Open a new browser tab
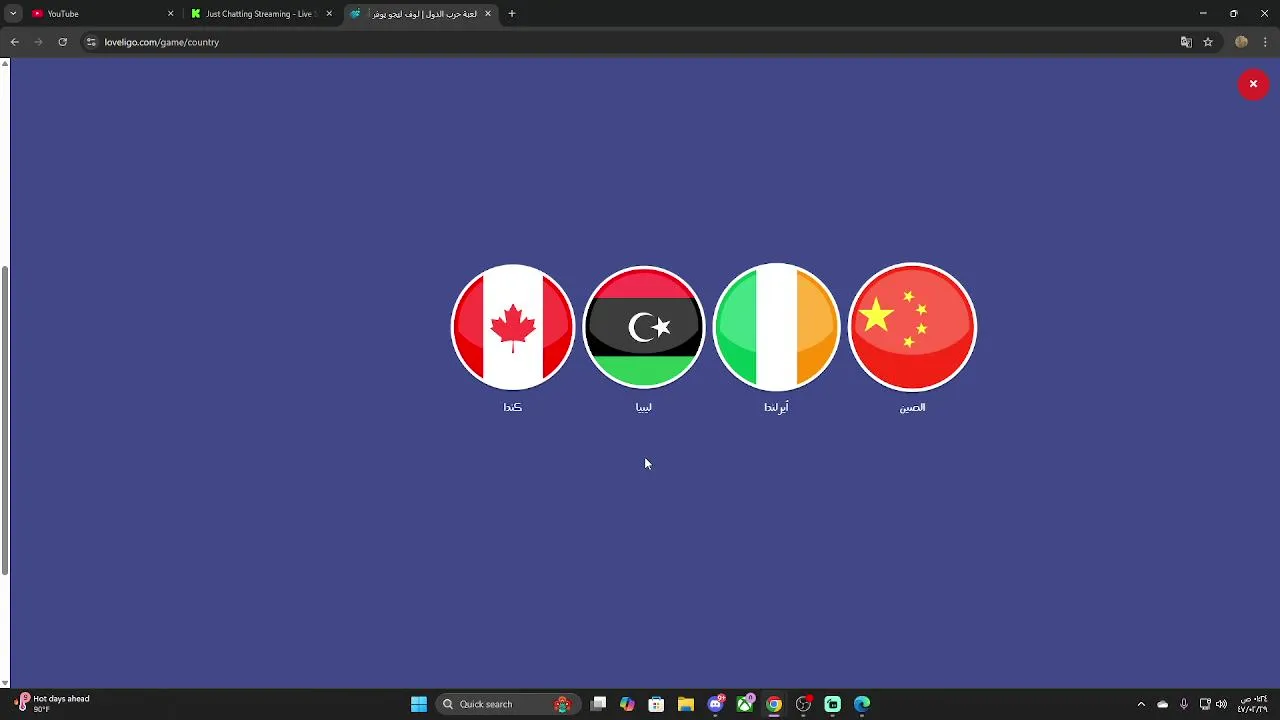Image resolution: width=1280 pixels, height=720 pixels. tap(512, 14)
